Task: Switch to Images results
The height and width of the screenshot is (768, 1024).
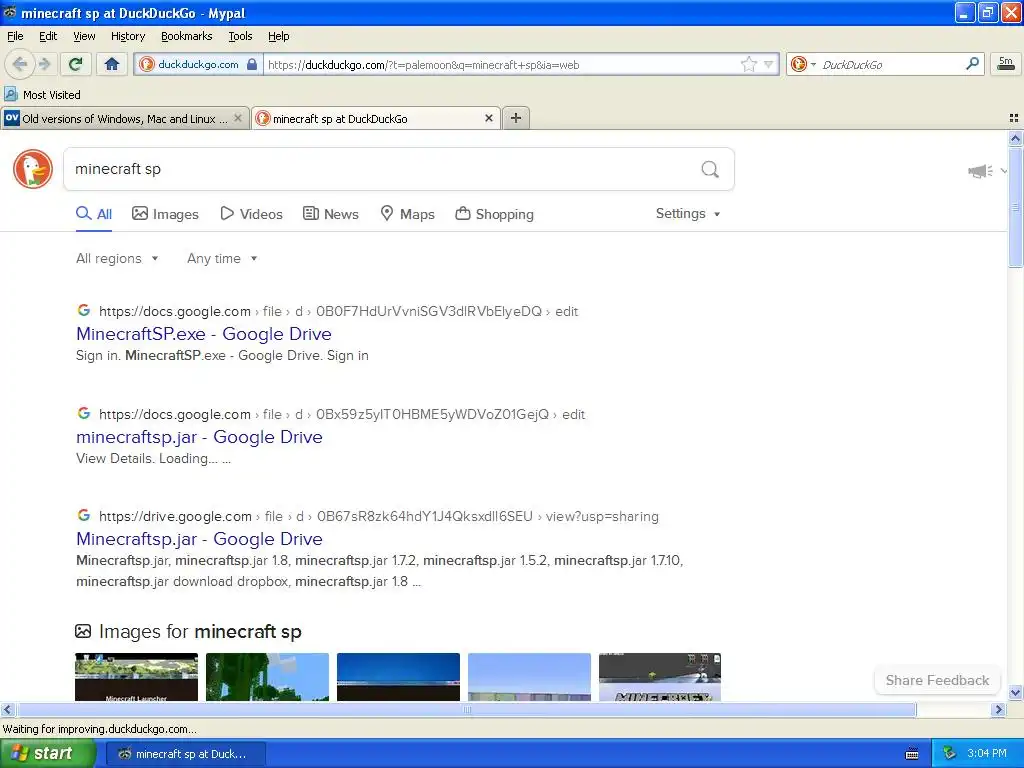Action: tap(165, 214)
